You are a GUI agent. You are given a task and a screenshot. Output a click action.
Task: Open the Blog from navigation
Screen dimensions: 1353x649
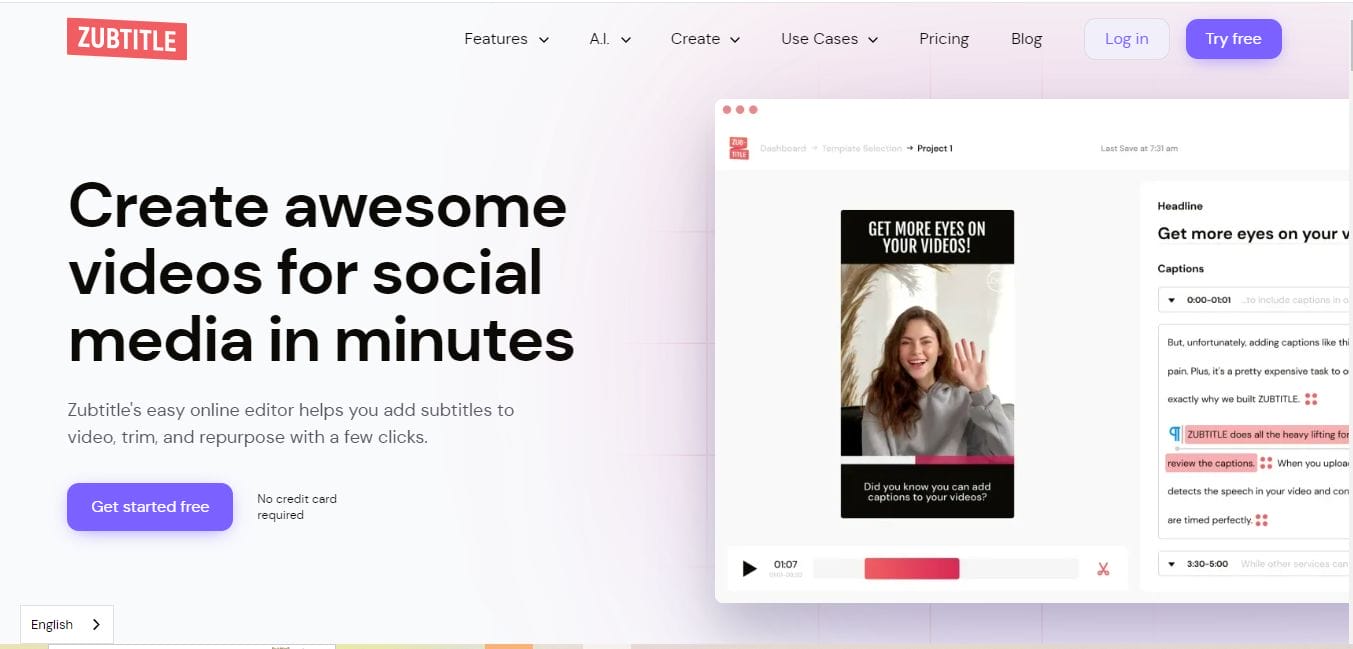point(1026,38)
